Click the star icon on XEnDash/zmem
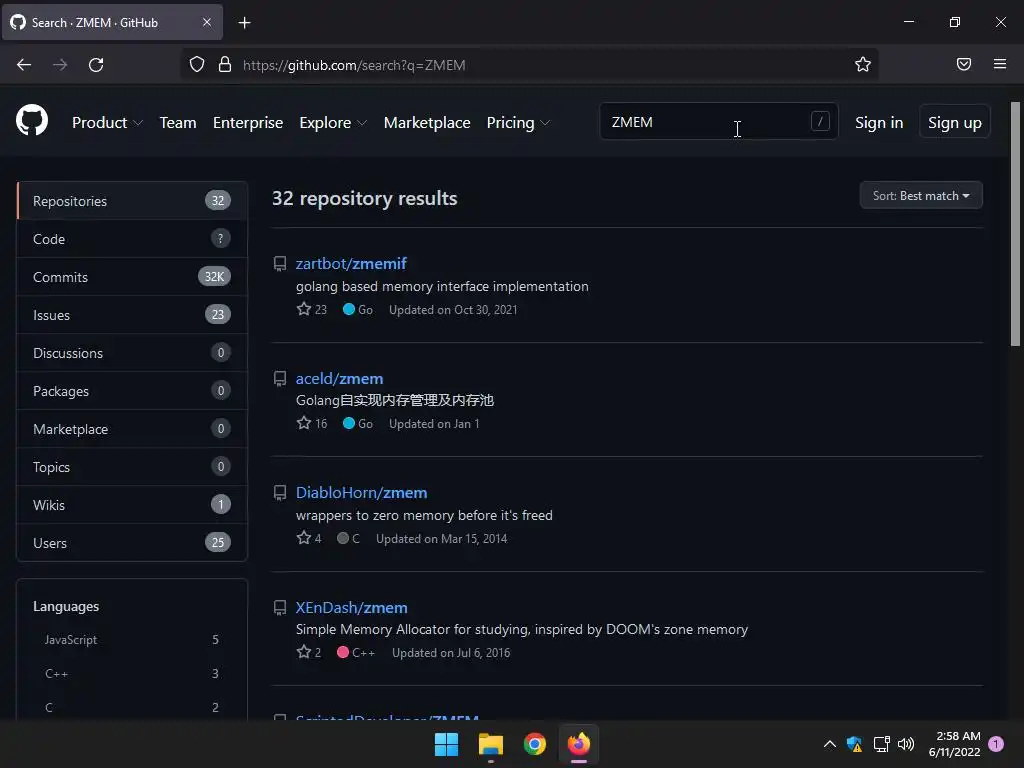This screenshot has height=768, width=1024. click(304, 652)
